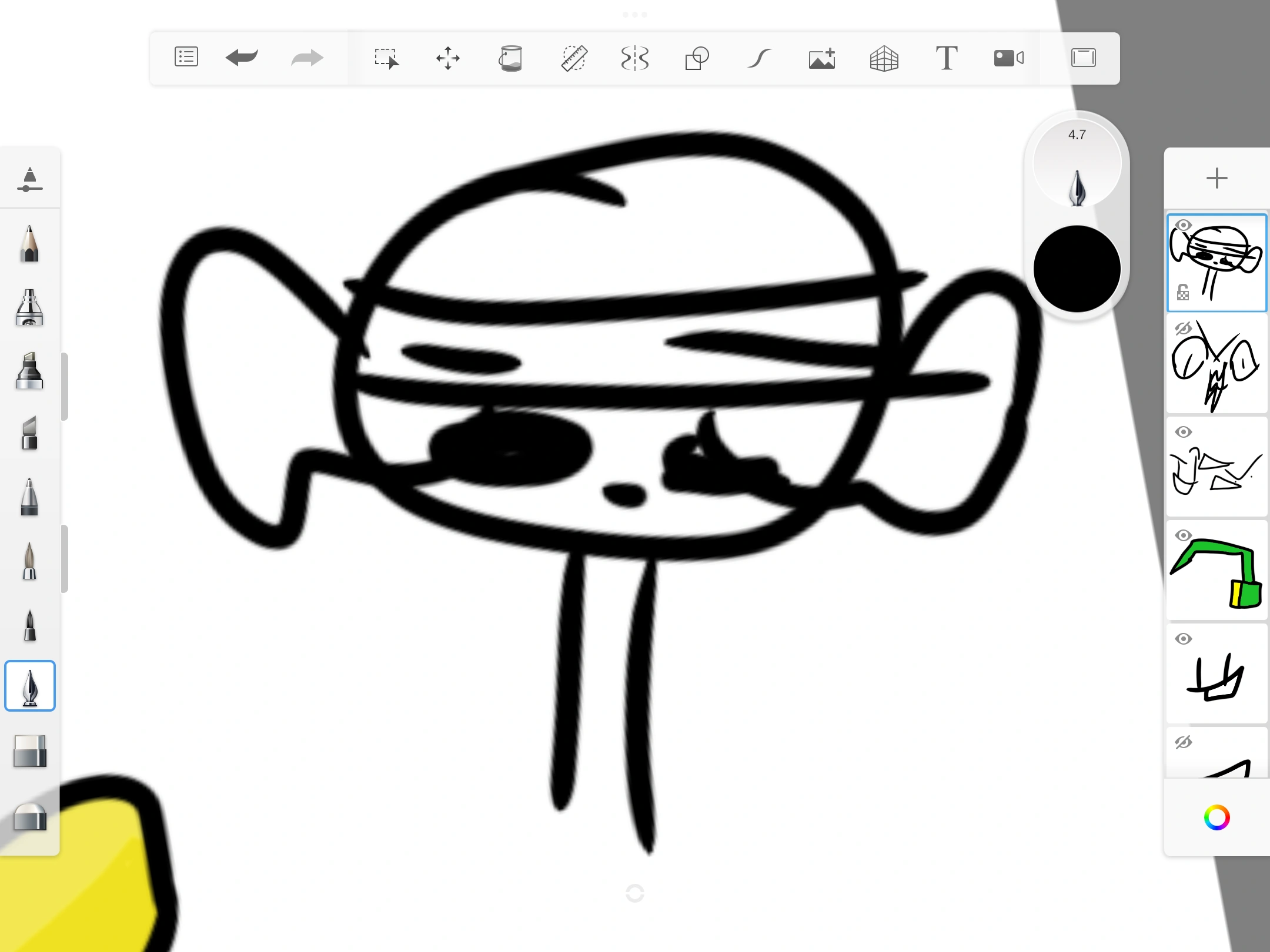The height and width of the screenshot is (952, 1270).
Task: Show the hidden second layer
Action: click(x=1183, y=328)
